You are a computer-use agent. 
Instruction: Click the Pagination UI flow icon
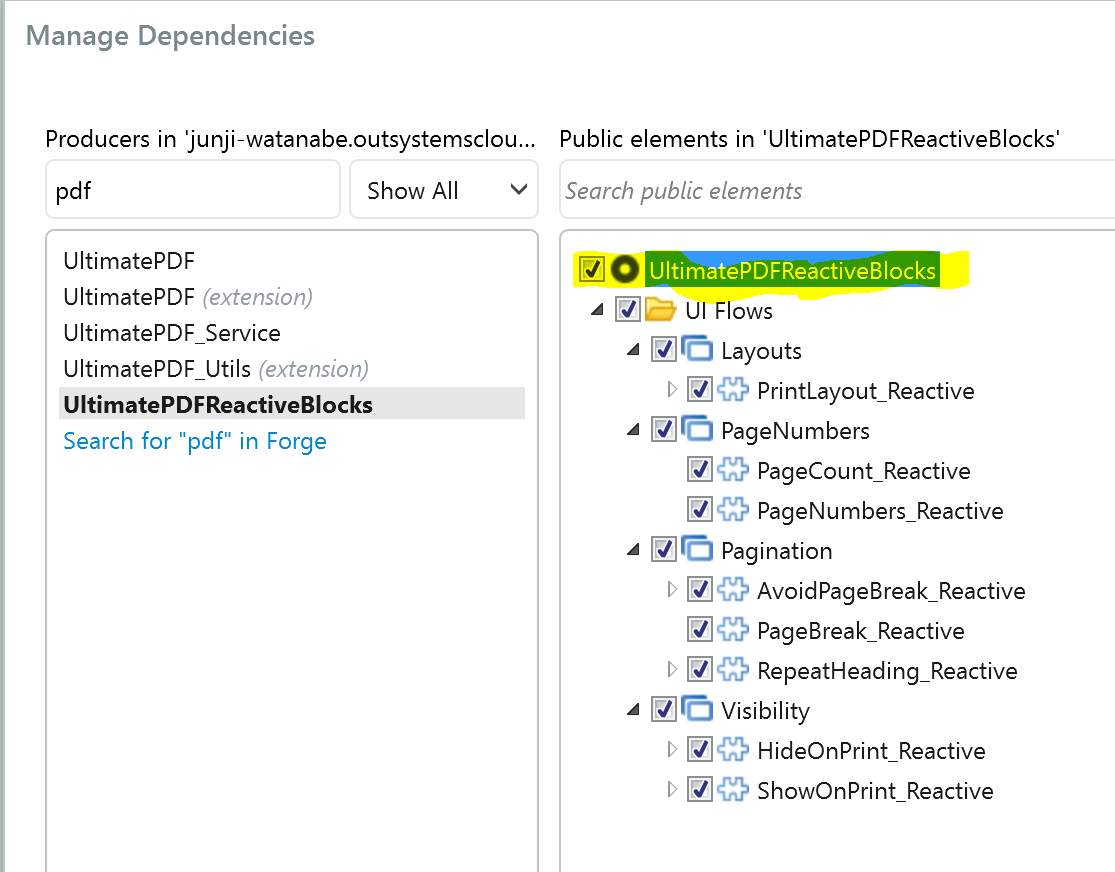coord(698,550)
